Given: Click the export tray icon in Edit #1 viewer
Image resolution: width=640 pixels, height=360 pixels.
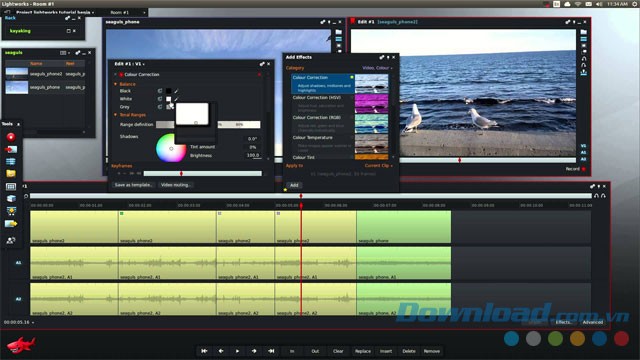Looking at the screenshot, I should pyautogui.click(x=584, y=72).
